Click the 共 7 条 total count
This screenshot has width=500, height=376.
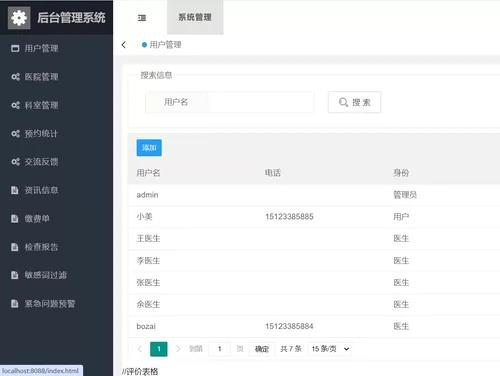point(291,349)
